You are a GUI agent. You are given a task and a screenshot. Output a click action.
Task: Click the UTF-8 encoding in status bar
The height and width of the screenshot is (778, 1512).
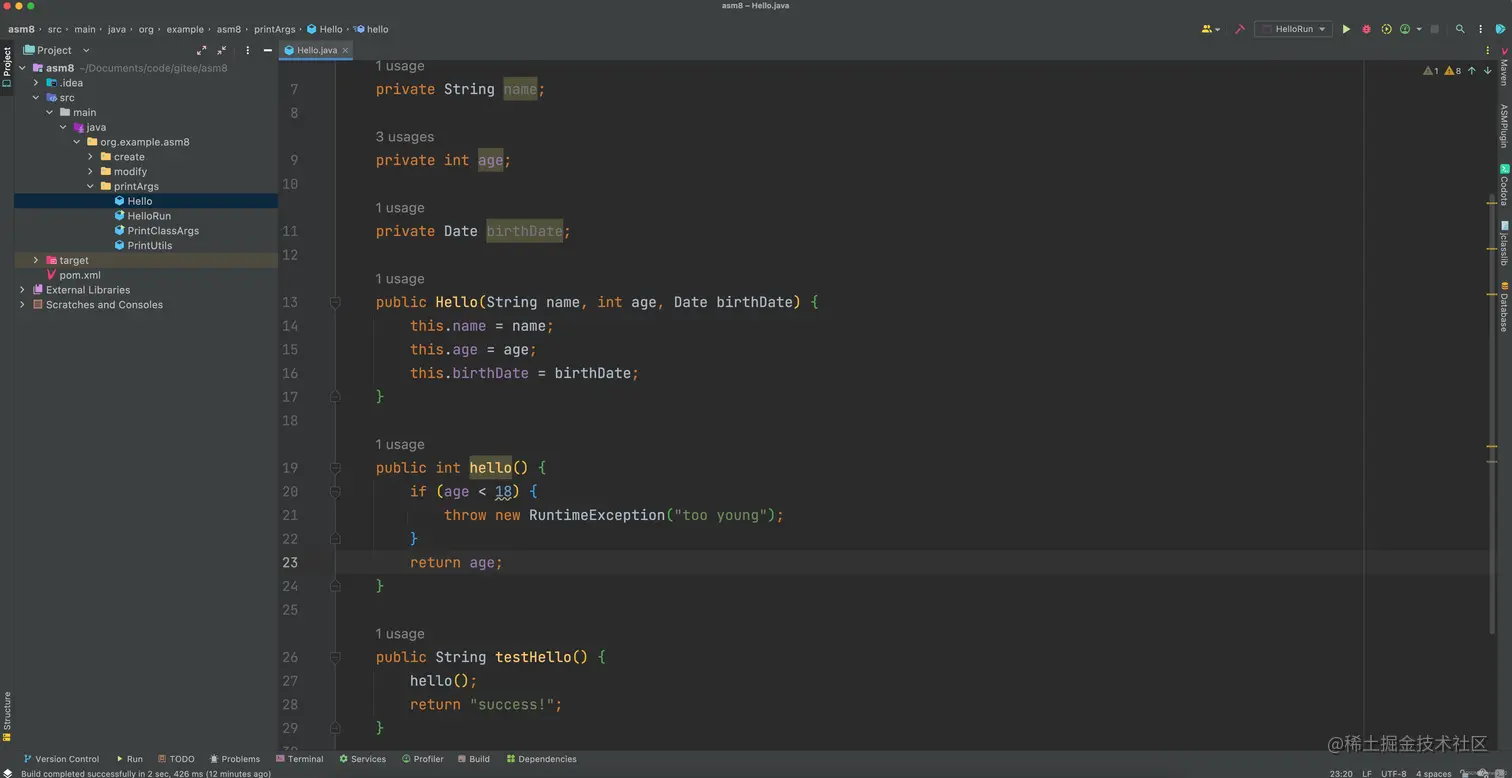[x=1393, y=773]
